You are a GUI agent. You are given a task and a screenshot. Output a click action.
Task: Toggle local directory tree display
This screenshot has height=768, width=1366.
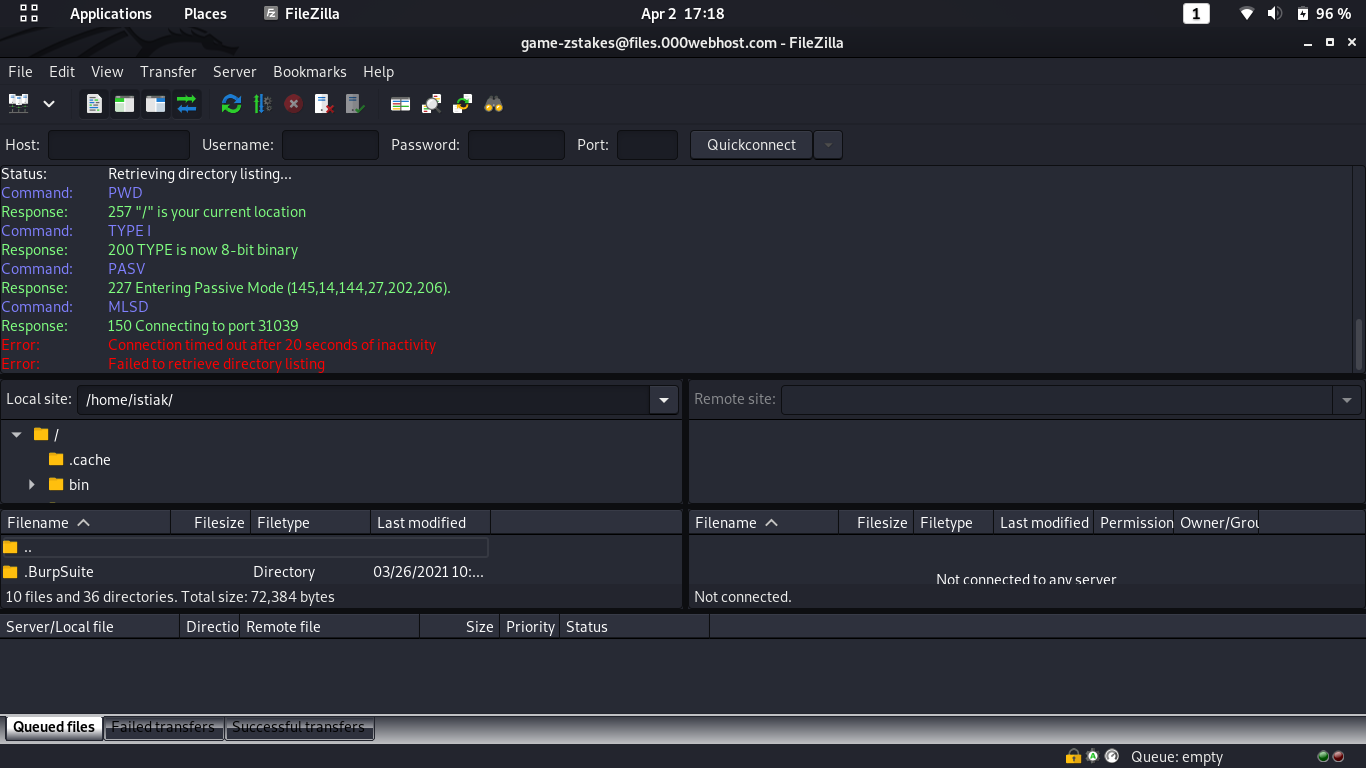124,103
